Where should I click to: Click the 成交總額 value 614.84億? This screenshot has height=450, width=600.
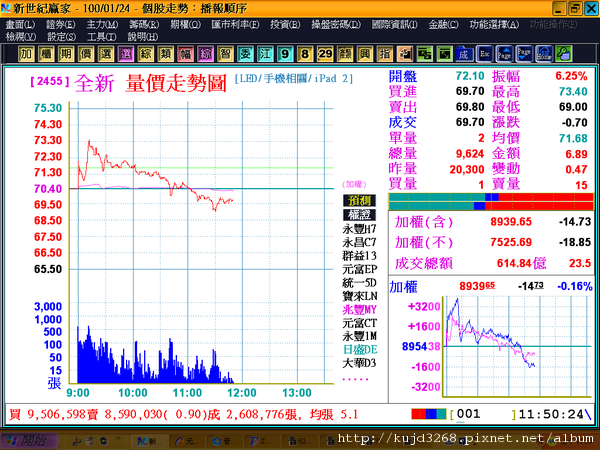521,263
